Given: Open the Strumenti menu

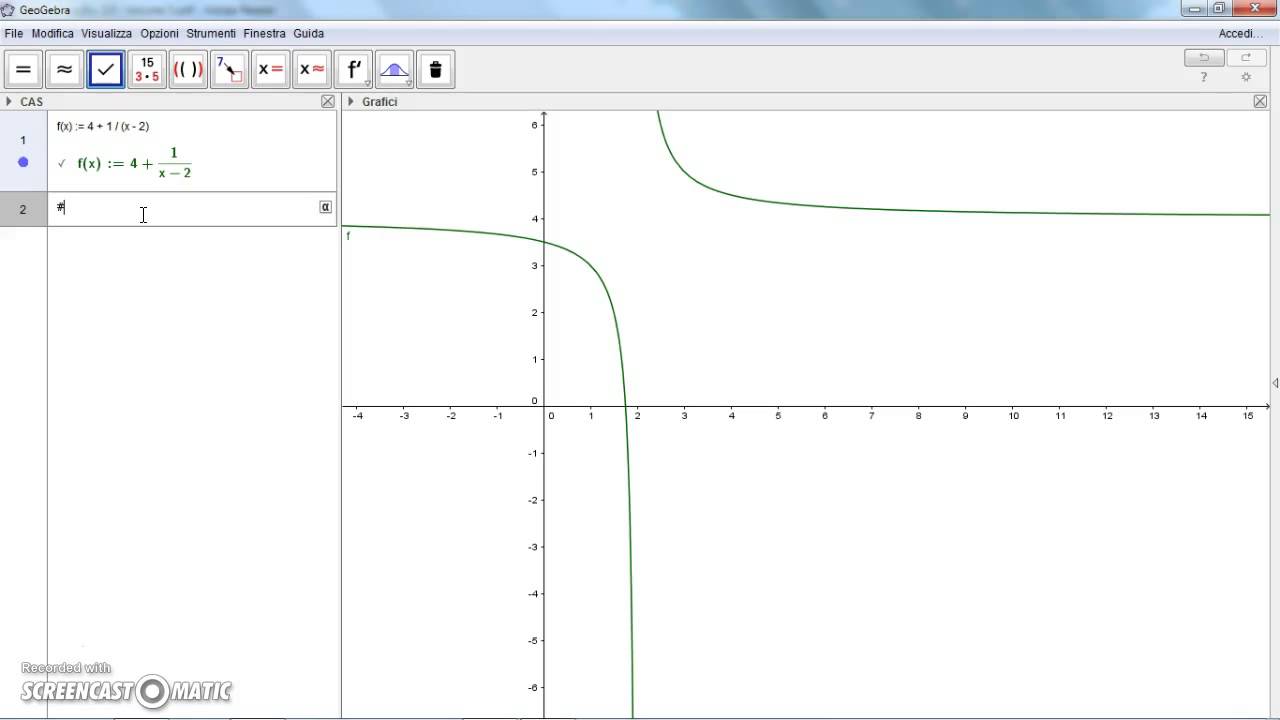Looking at the screenshot, I should coord(211,33).
